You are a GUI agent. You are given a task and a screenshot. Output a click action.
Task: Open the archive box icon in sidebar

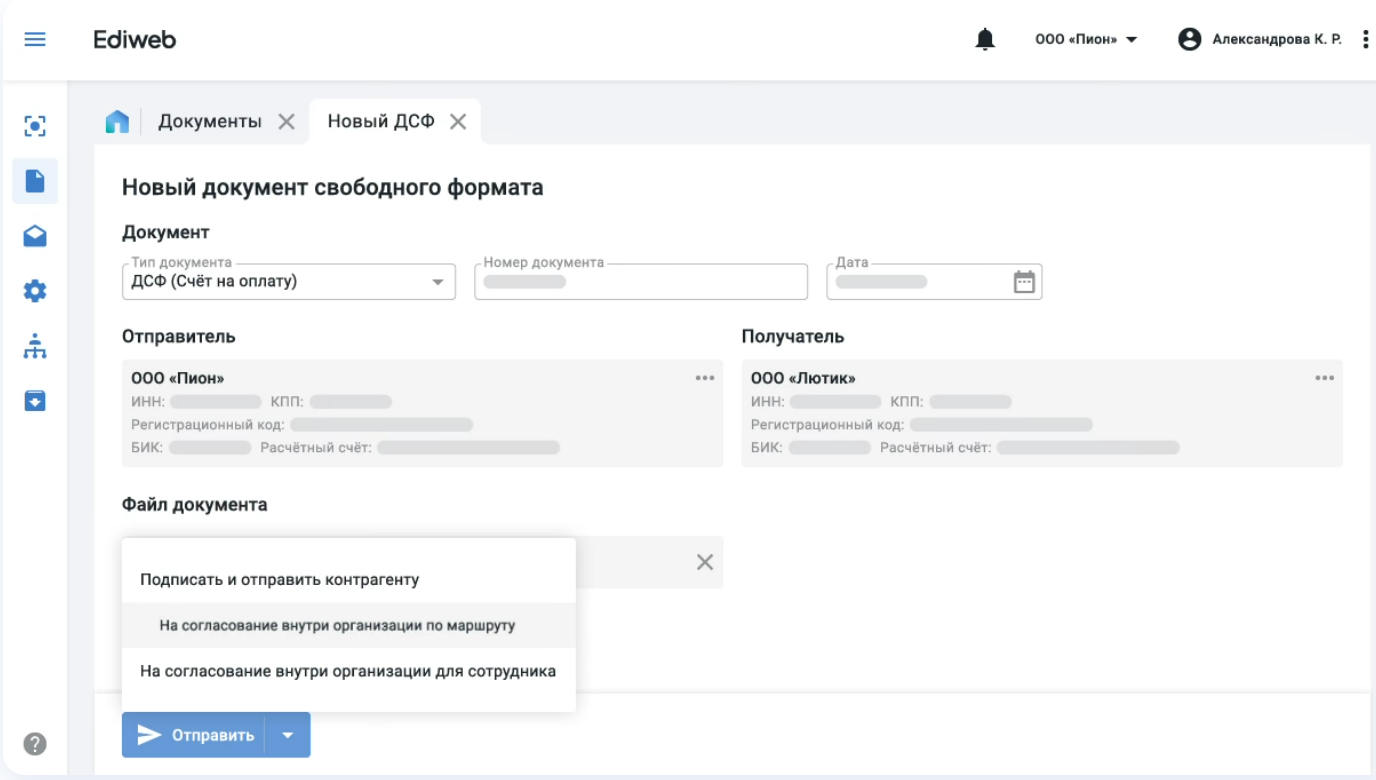[36, 402]
